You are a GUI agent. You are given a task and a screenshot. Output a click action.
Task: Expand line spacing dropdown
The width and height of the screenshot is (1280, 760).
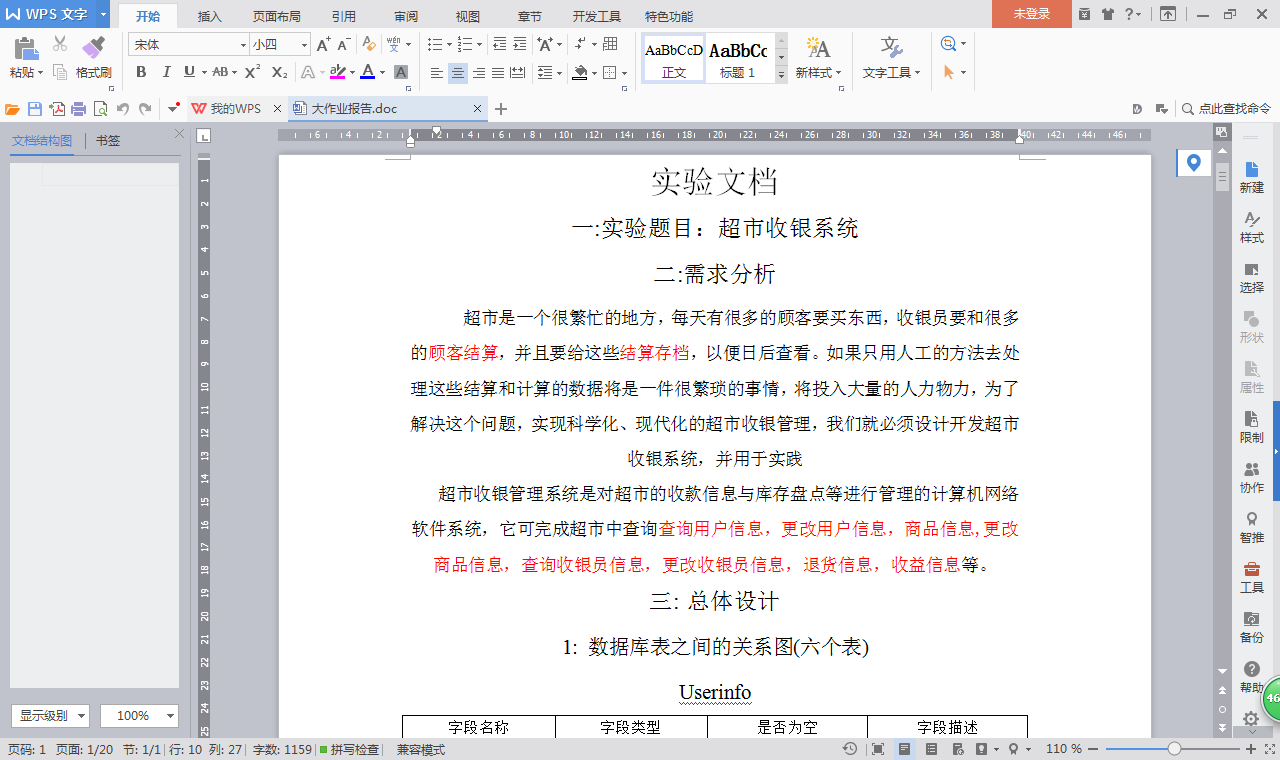[x=559, y=73]
